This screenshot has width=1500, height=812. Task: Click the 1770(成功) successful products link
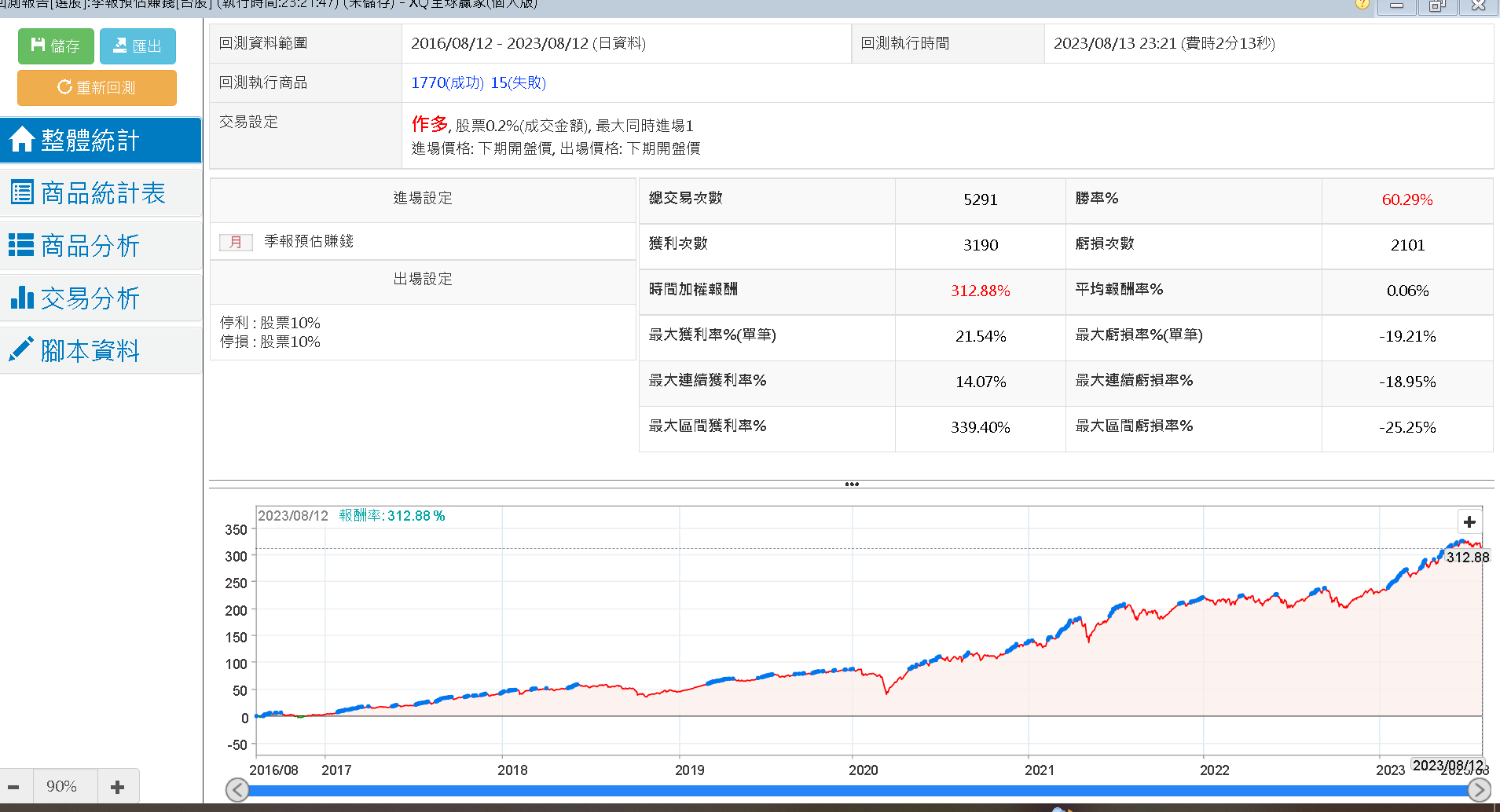[447, 82]
